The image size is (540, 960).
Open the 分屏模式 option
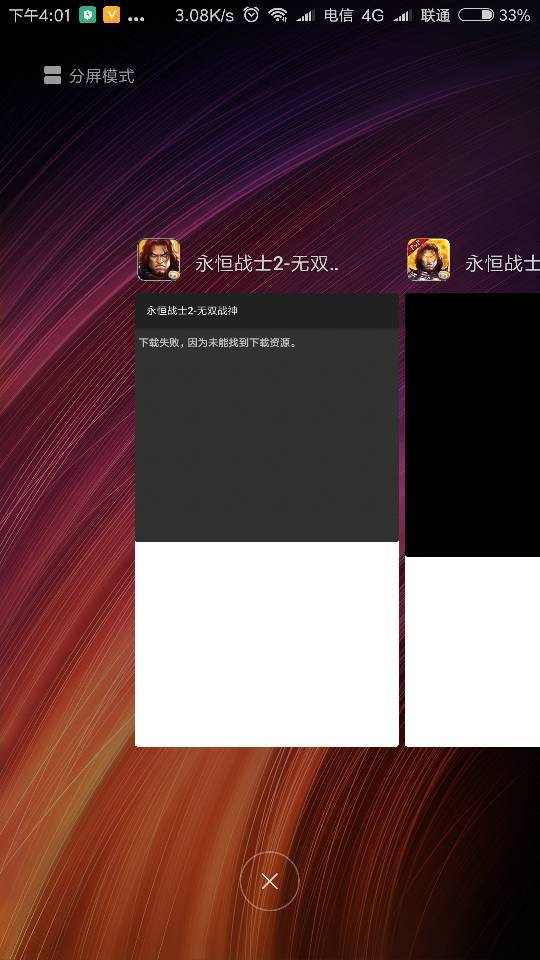pyautogui.click(x=89, y=76)
